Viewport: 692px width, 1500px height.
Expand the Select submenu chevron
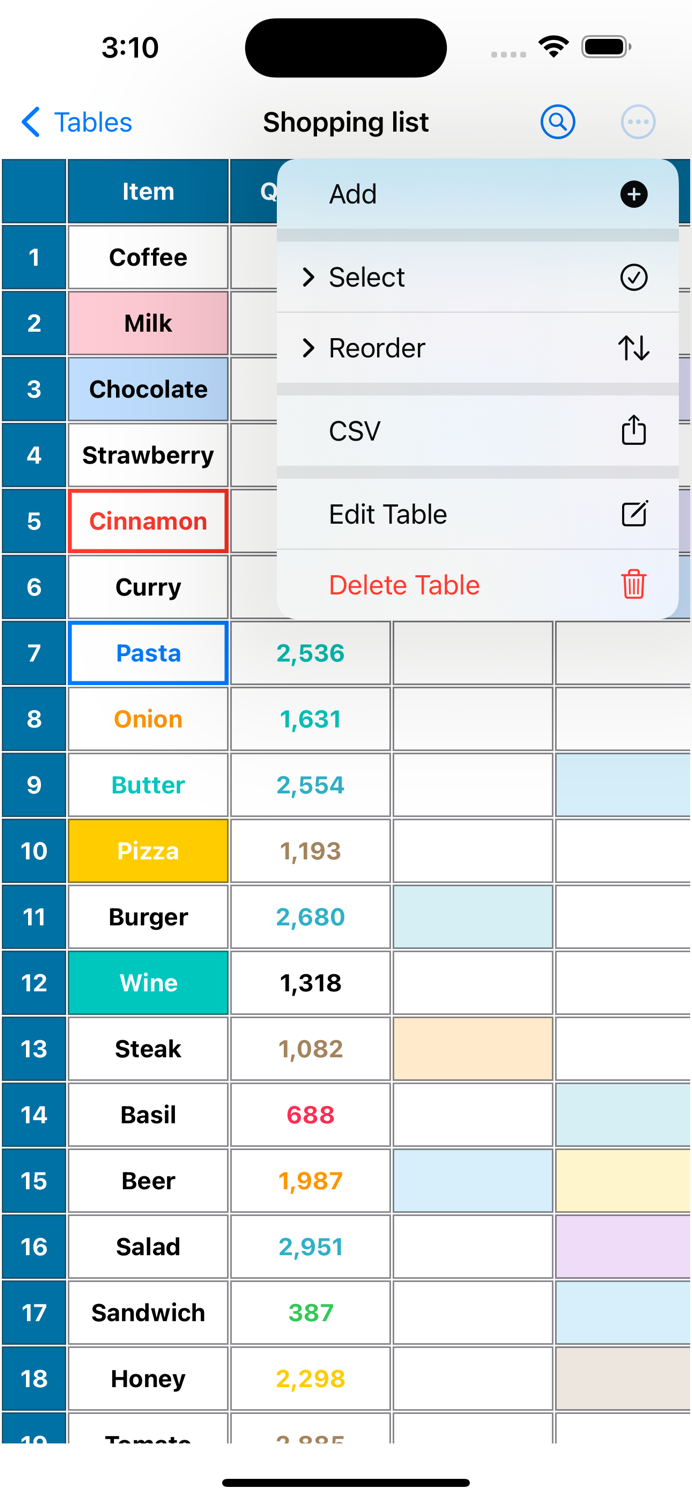(x=308, y=277)
